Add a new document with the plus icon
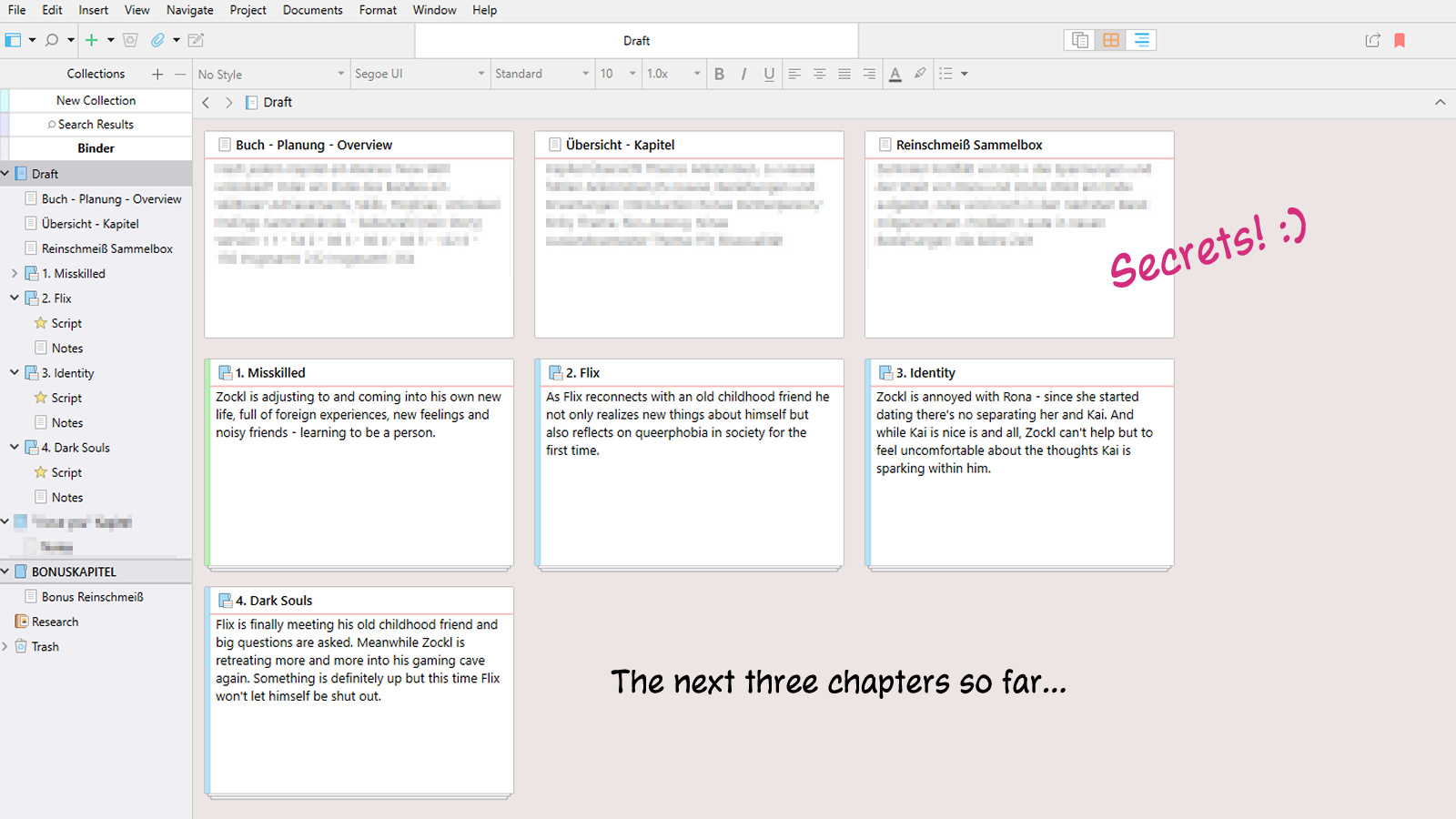Viewport: 1456px width, 819px height. pyautogui.click(x=91, y=40)
